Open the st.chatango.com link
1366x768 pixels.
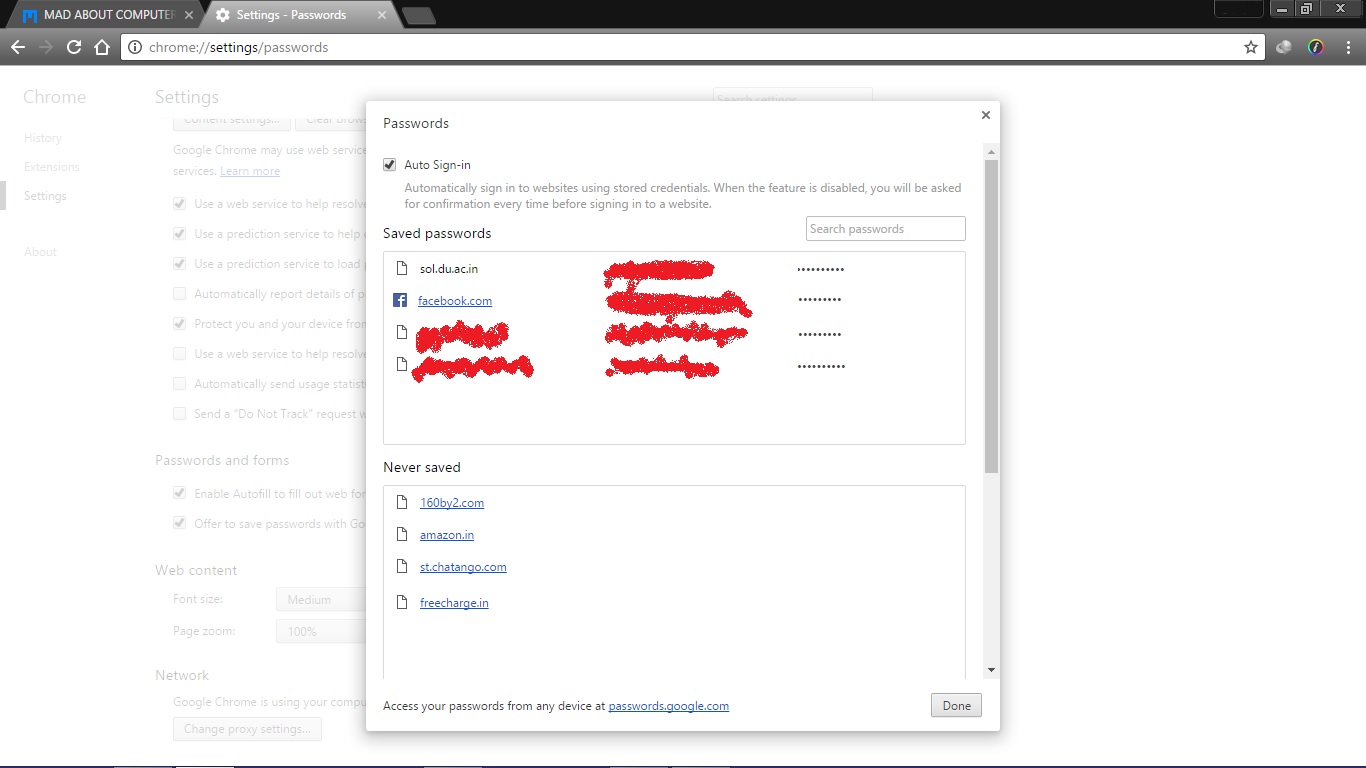click(463, 567)
